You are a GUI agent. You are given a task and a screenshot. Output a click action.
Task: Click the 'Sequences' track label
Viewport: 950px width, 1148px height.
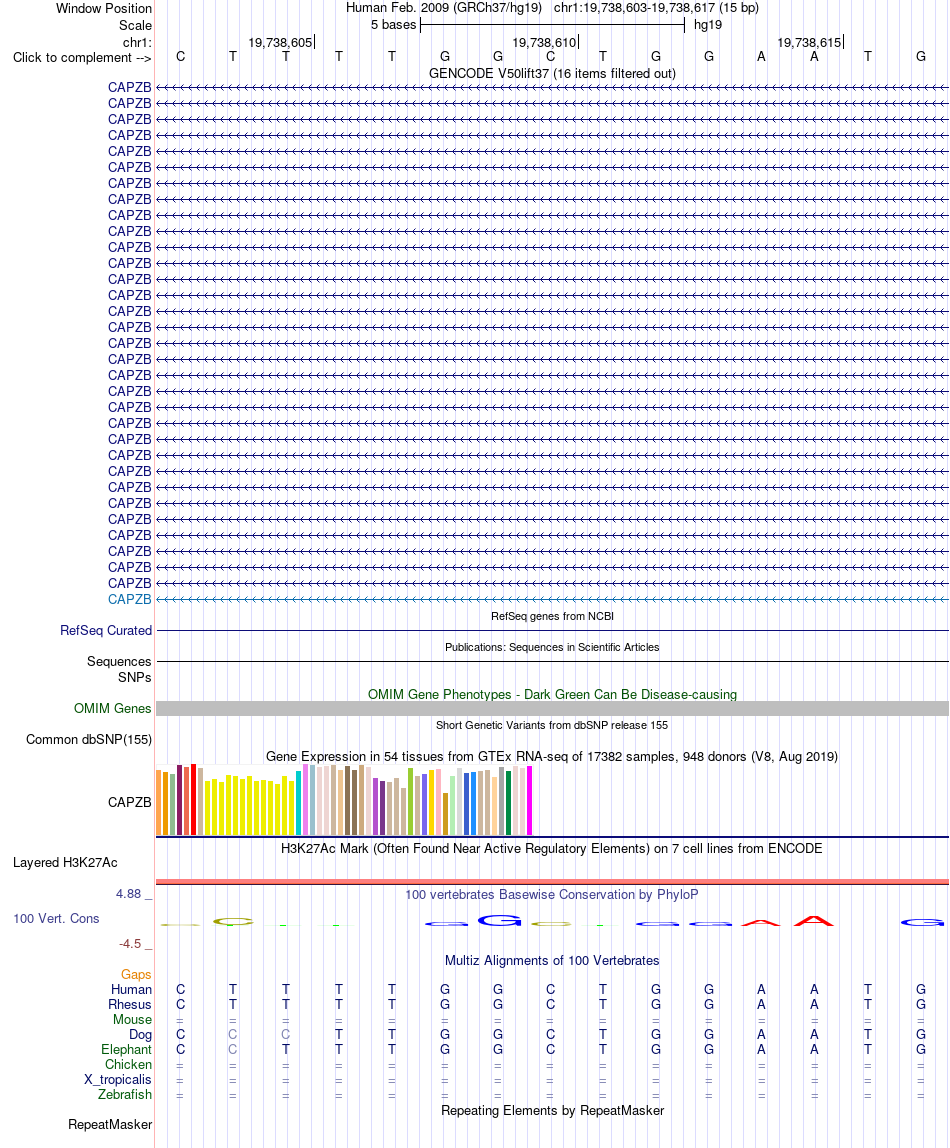[x=119, y=661]
